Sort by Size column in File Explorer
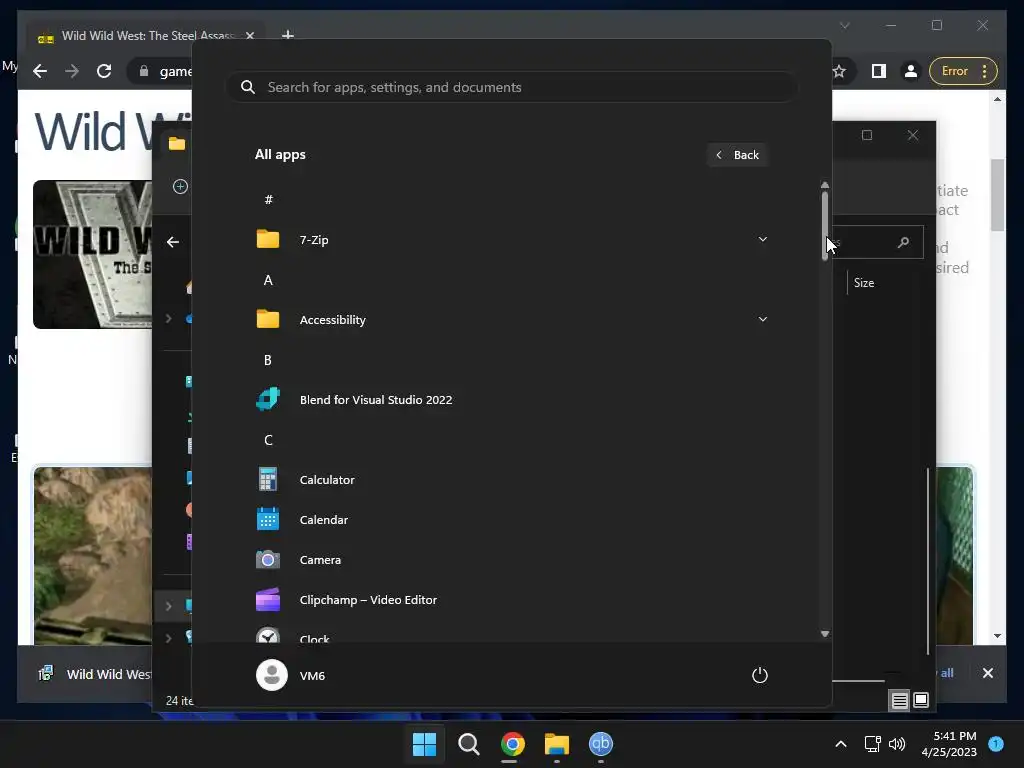Viewport: 1024px width, 768px height. coord(864,283)
